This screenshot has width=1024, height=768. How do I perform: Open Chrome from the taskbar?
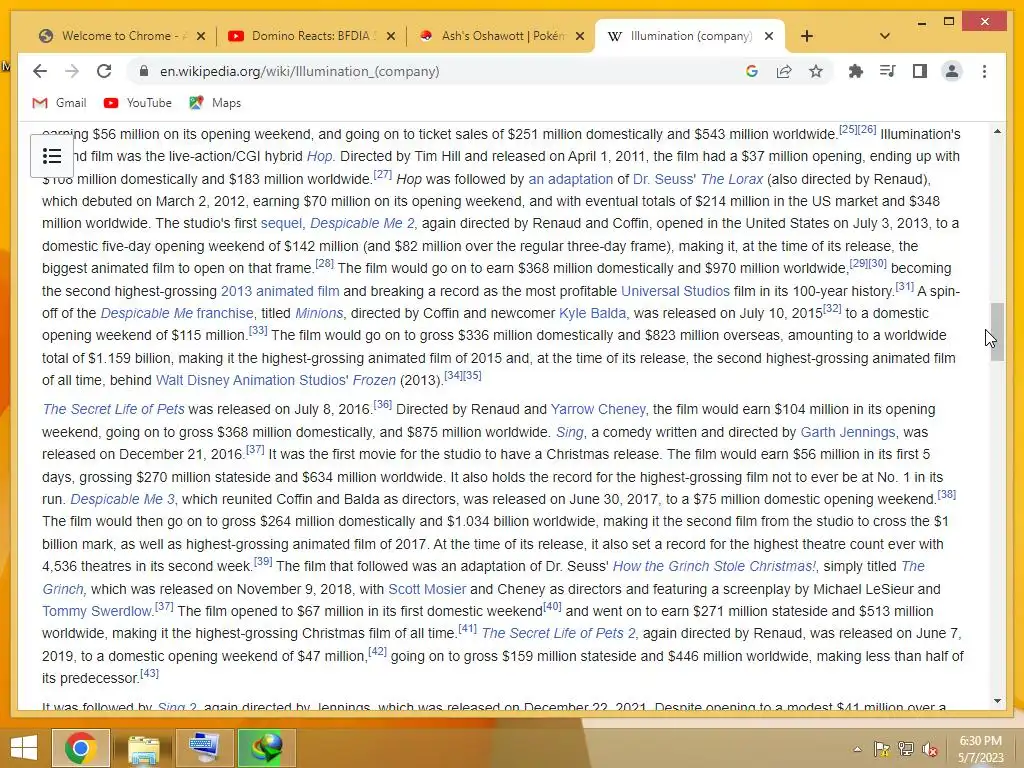(80, 748)
